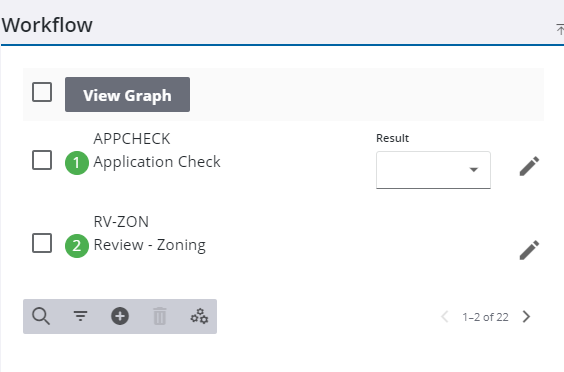The image size is (564, 372).
Task: Check the APPCHECK row checkbox
Action: [x=42, y=160]
